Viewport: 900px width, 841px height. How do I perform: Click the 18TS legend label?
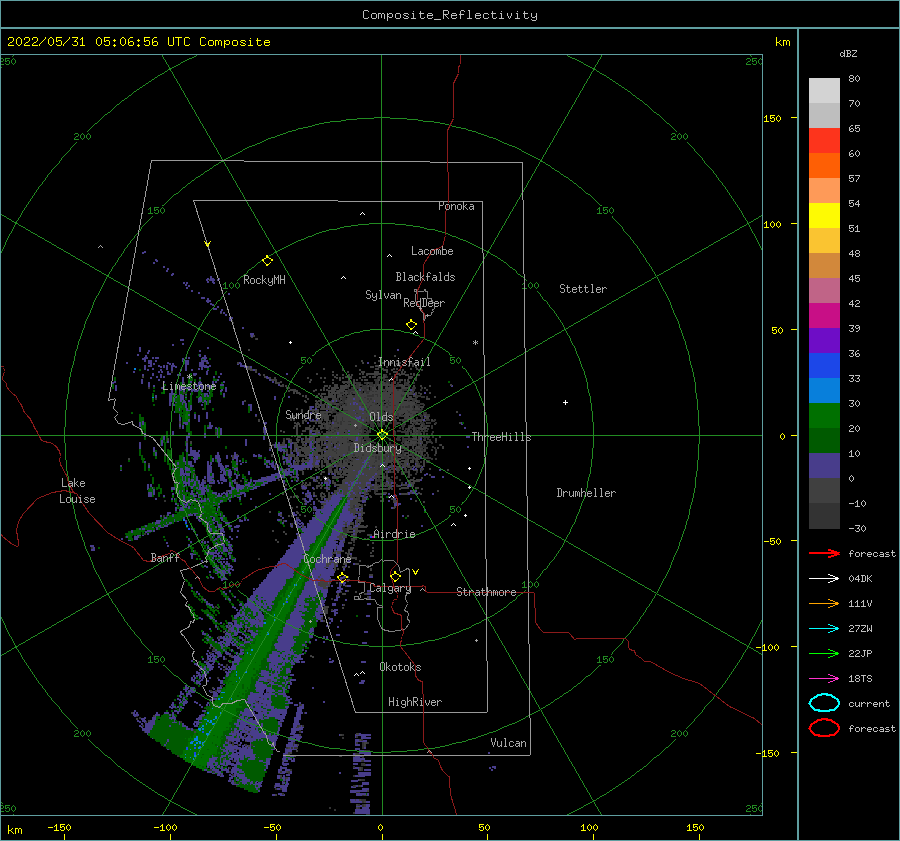coord(860,679)
